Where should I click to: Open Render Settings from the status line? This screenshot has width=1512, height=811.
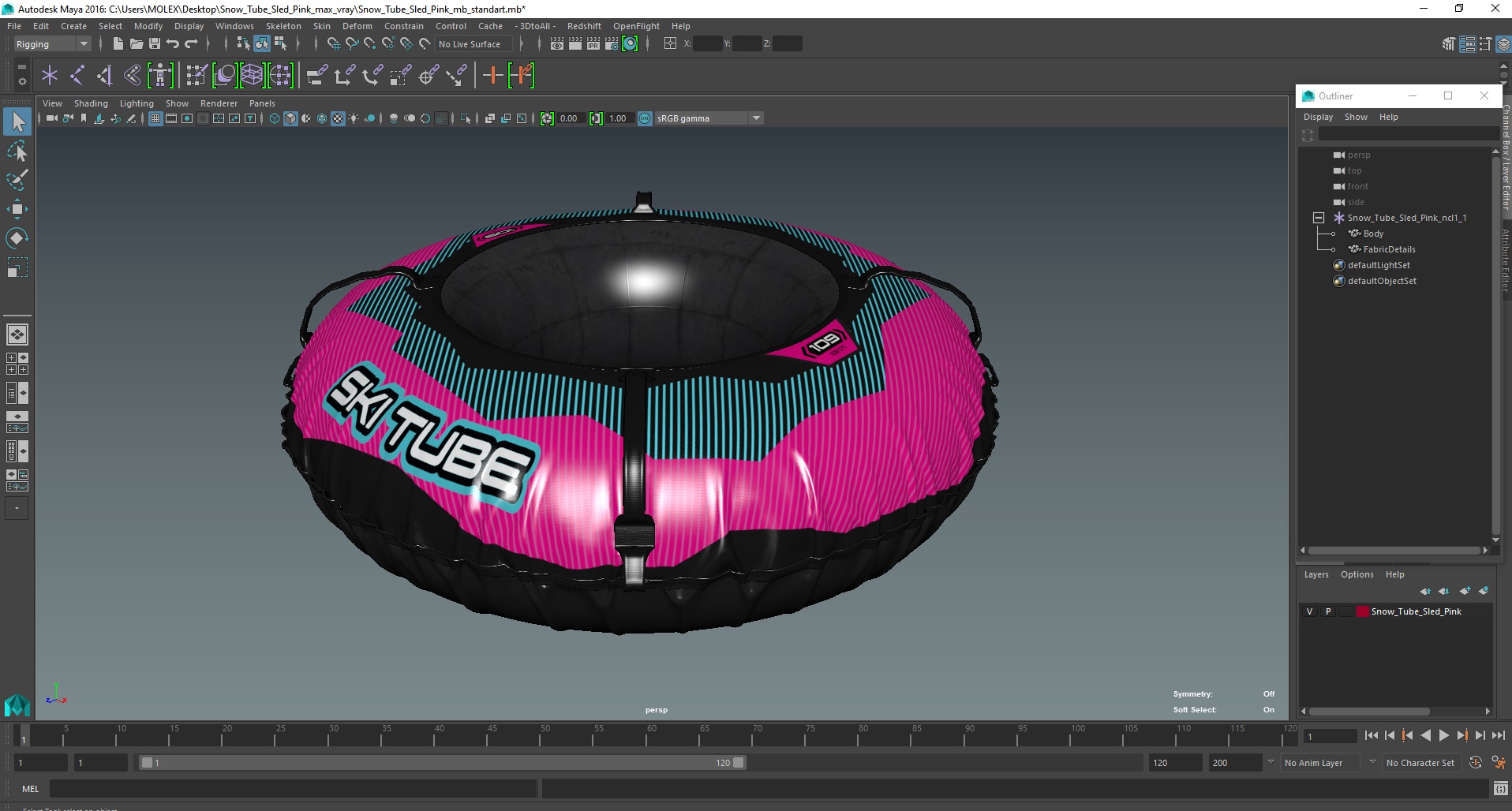(612, 43)
